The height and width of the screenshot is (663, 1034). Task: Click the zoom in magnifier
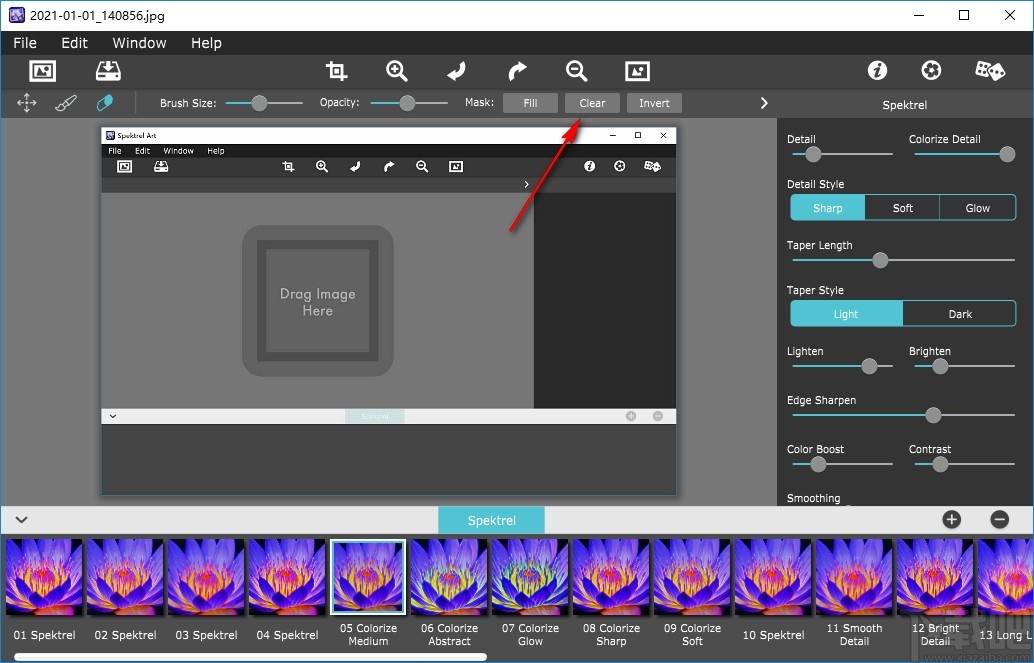pos(397,71)
